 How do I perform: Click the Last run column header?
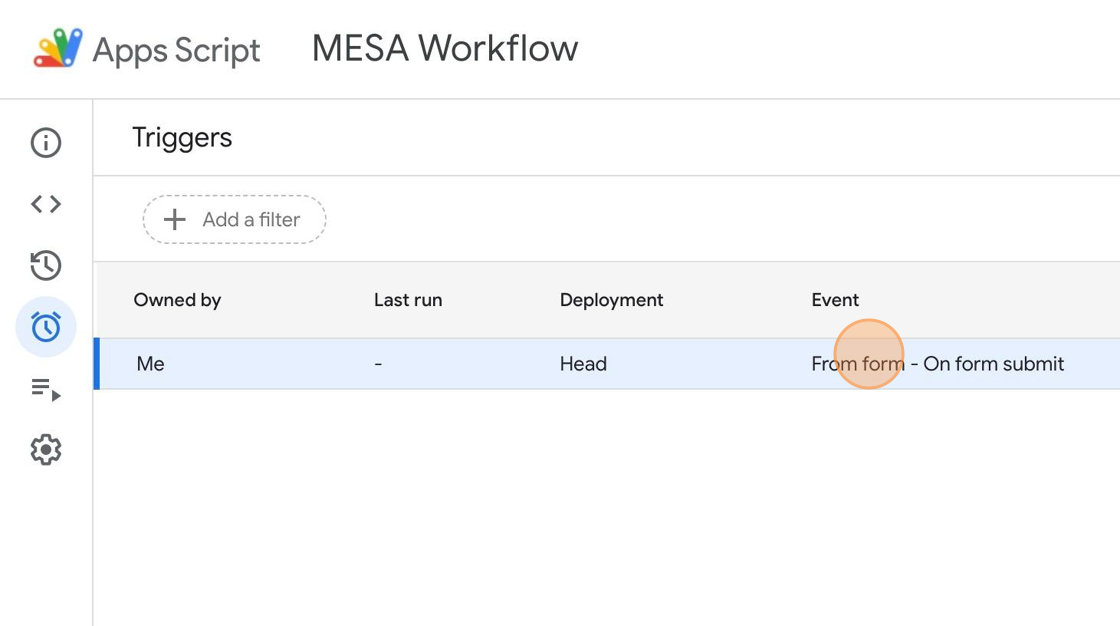tap(408, 300)
